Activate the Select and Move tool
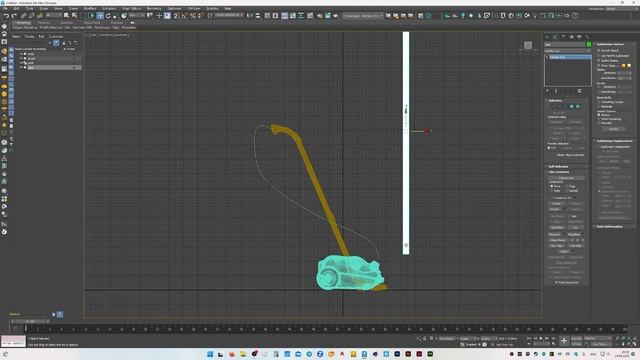Screen dimensions: 640x360 pos(100,16)
